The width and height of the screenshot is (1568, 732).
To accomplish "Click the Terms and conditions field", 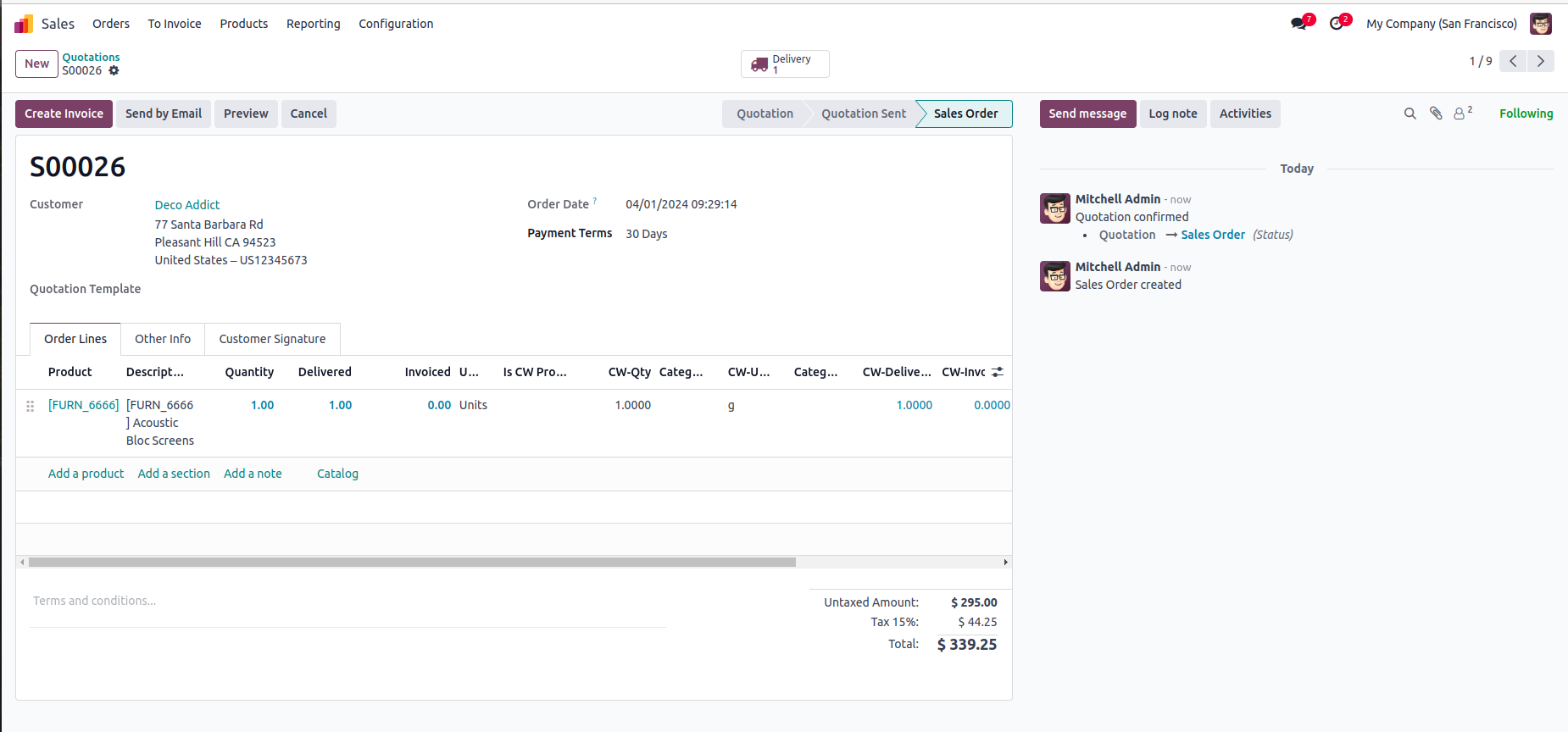I will coord(348,601).
